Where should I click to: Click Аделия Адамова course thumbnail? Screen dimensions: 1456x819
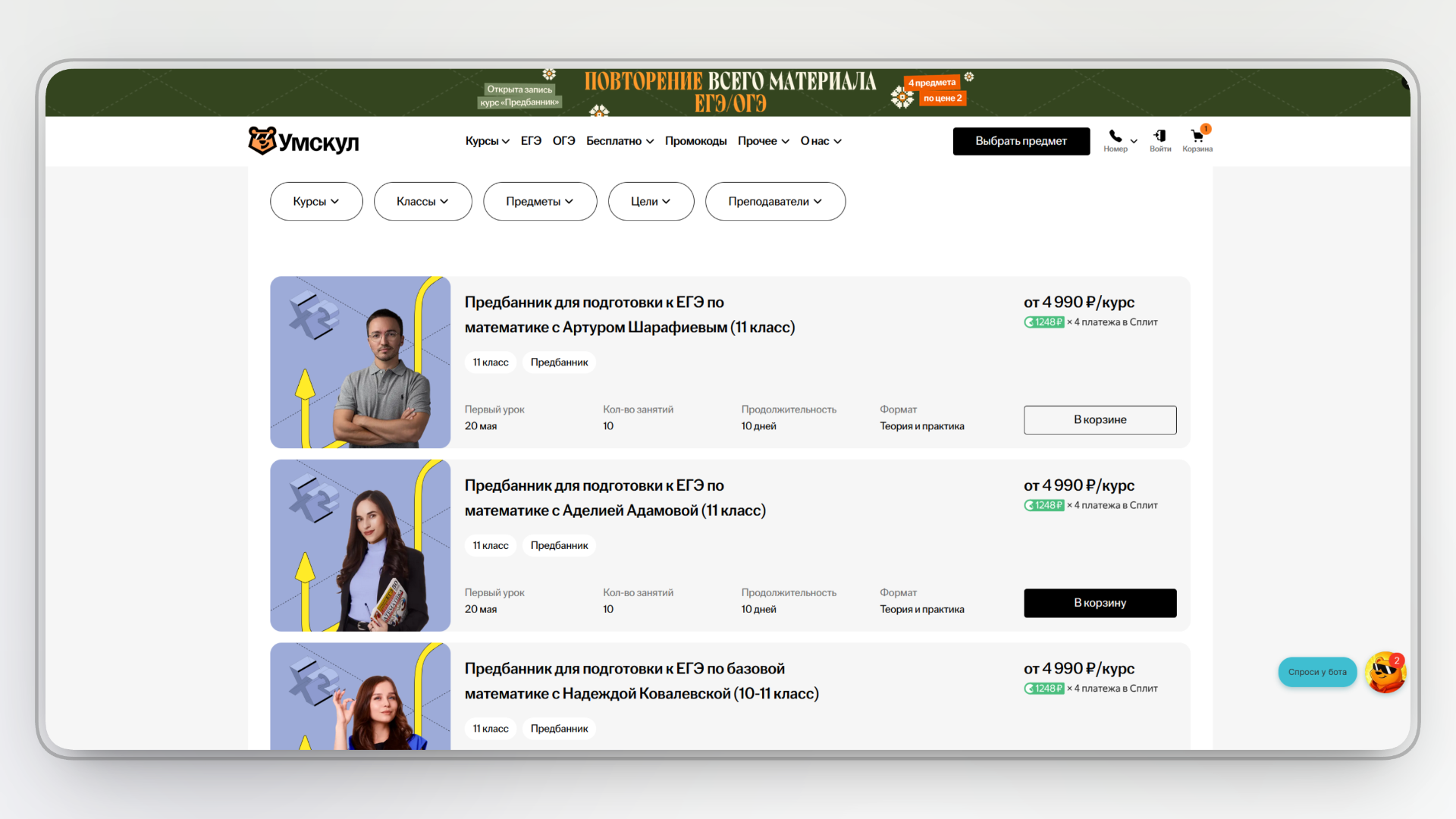pos(360,546)
